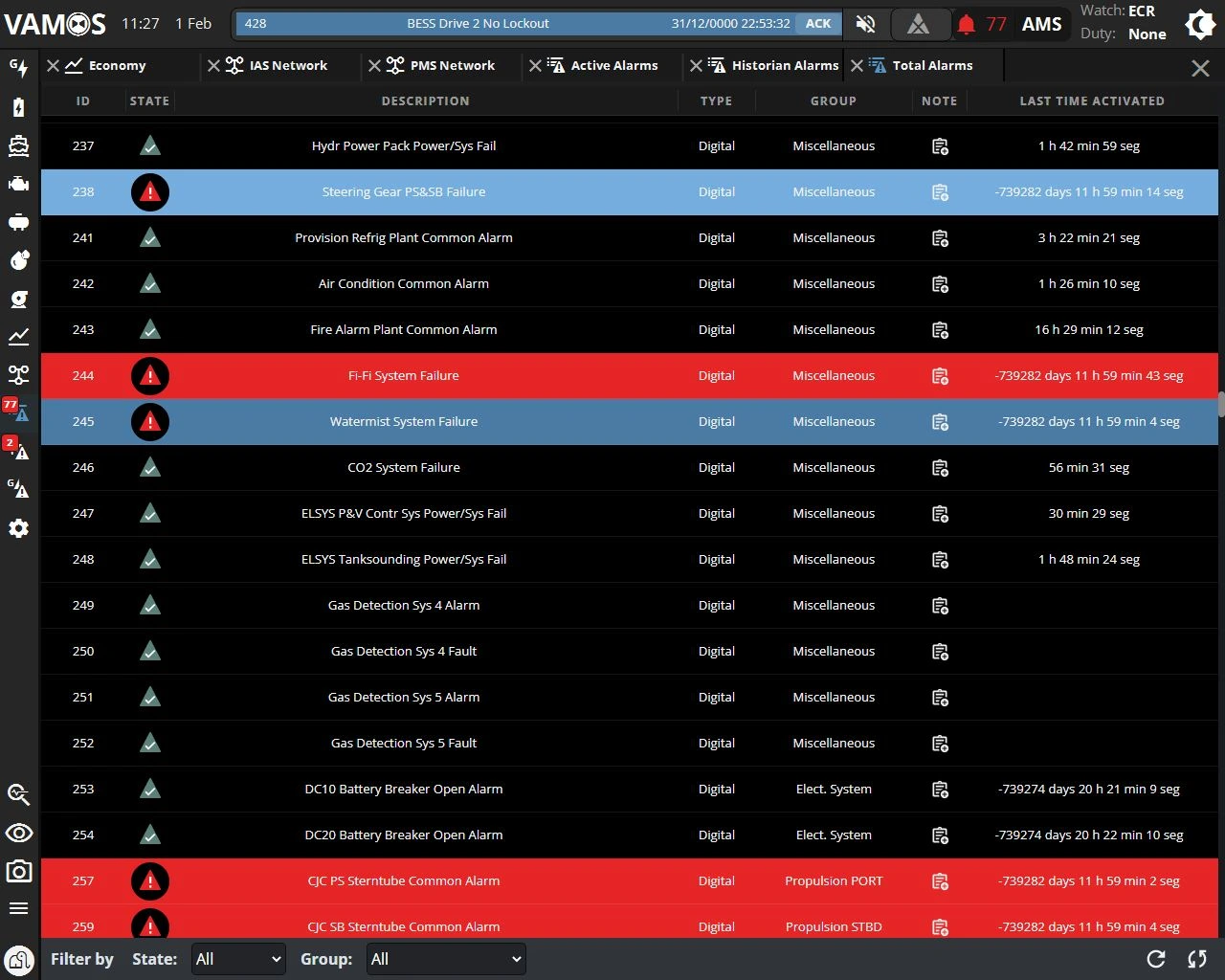
Task: Mute the alarm sound
Action: (x=866, y=24)
